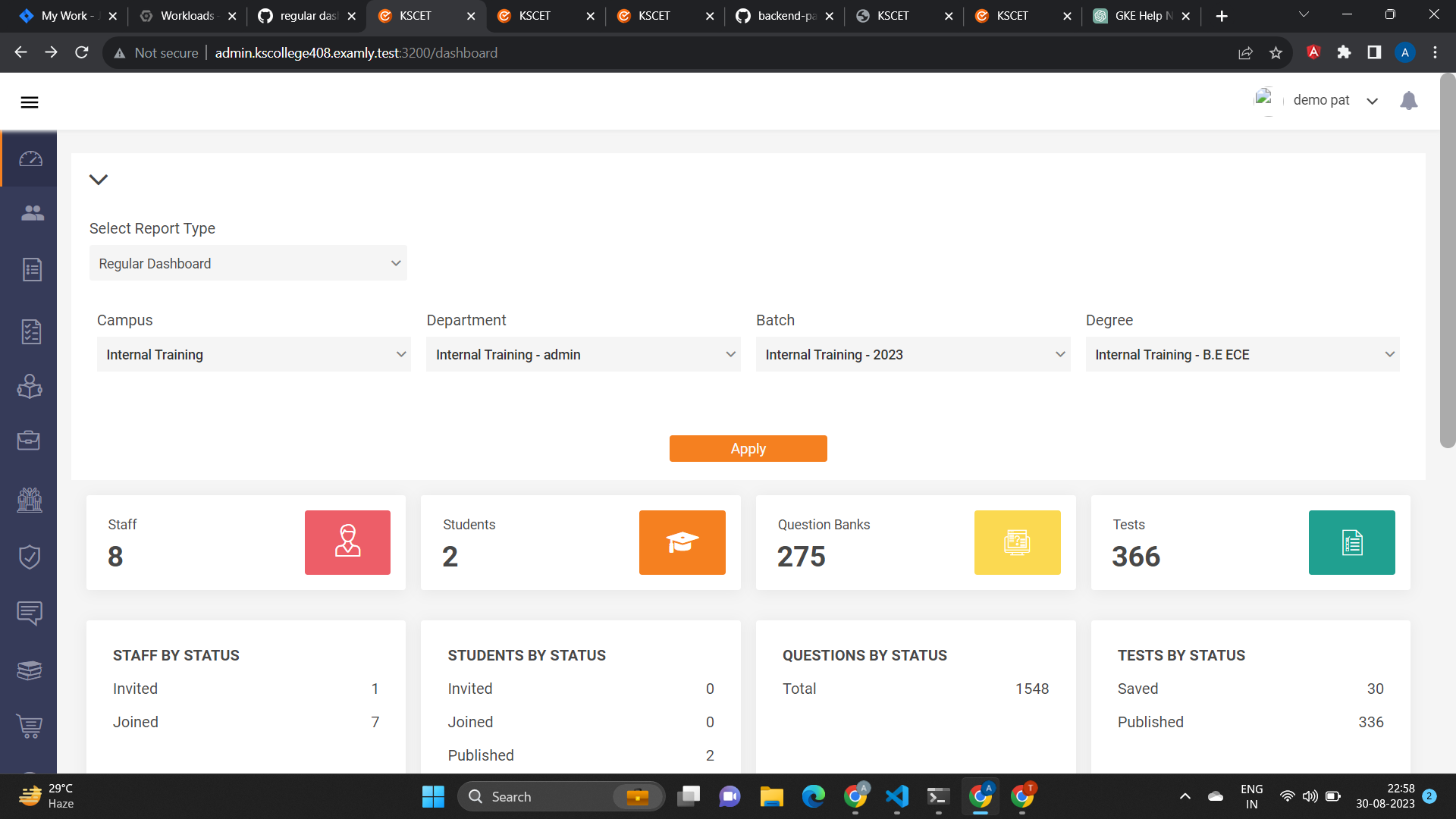Screen dimensions: 1456x819
Task: Open Visual Studio Code from taskbar
Action: [896, 796]
